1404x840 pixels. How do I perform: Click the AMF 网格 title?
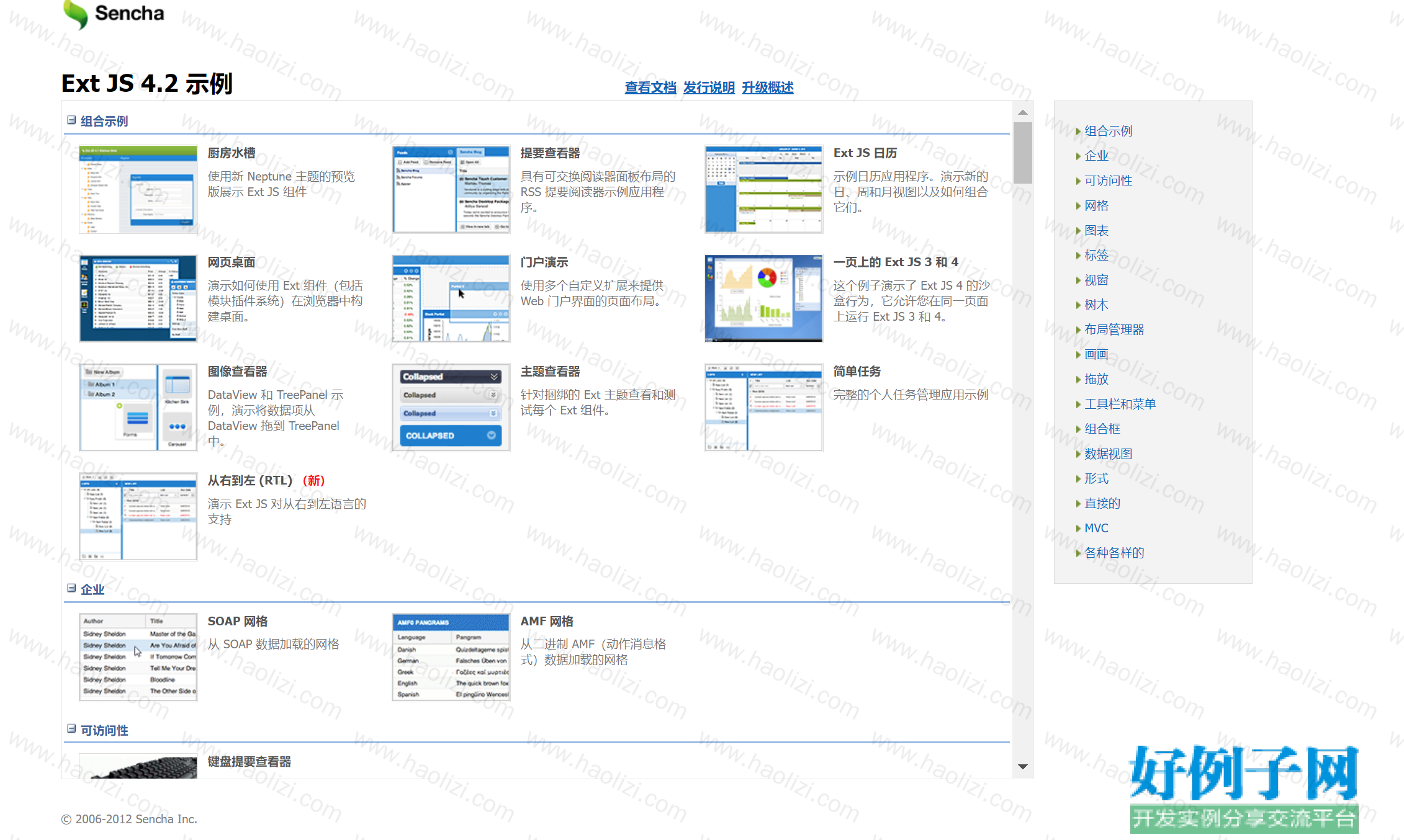pos(547,622)
